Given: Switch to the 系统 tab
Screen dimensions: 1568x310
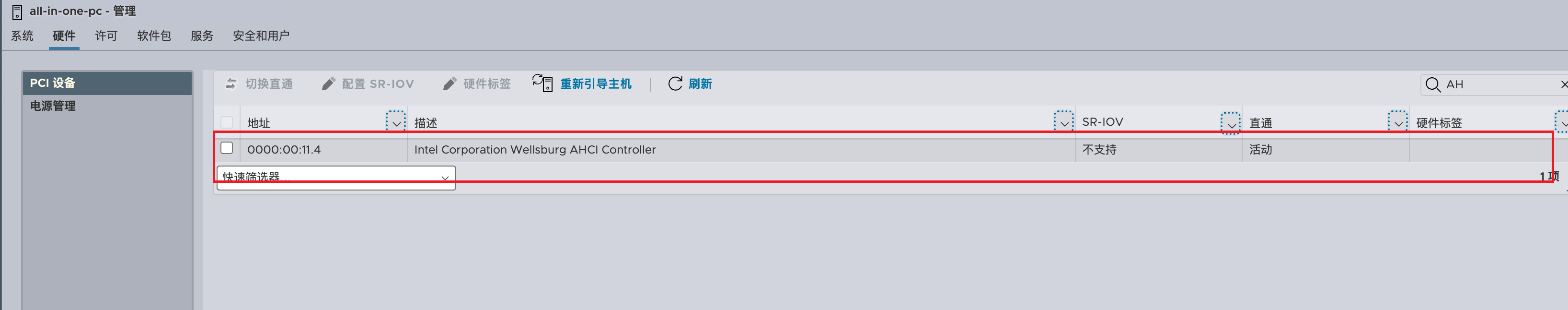Looking at the screenshot, I should tap(23, 36).
